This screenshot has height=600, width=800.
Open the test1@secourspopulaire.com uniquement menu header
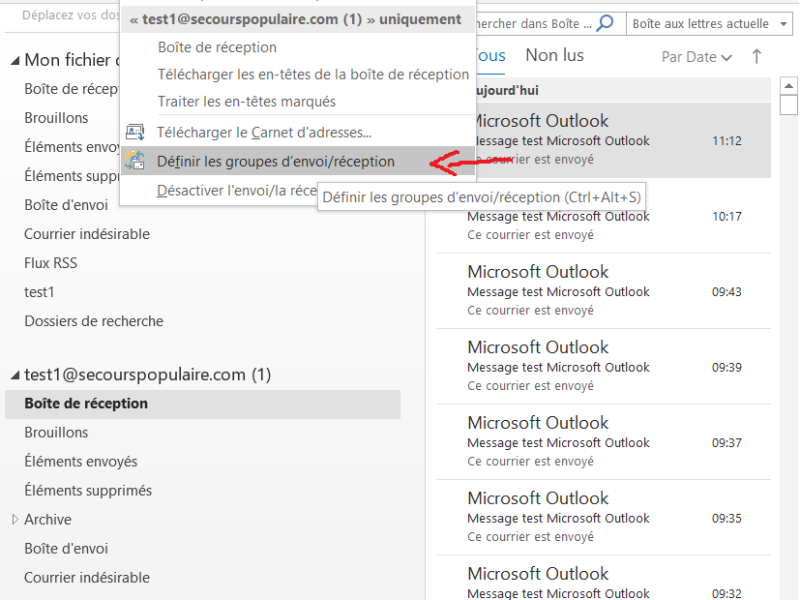[x=297, y=19]
